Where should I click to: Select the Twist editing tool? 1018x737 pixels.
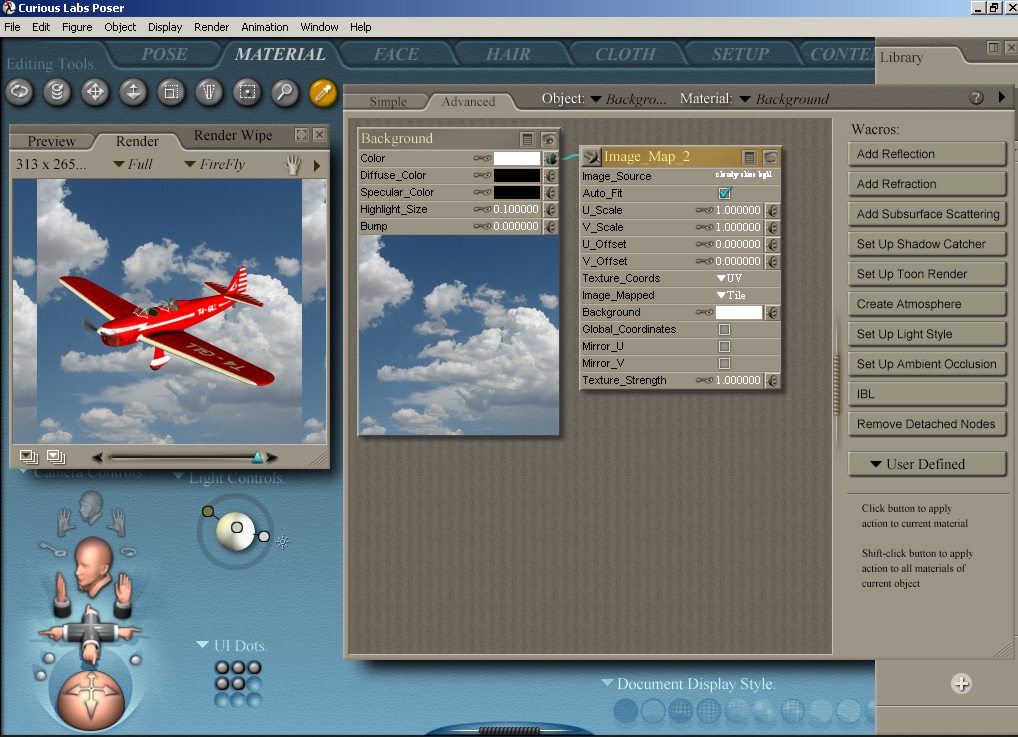tap(57, 93)
